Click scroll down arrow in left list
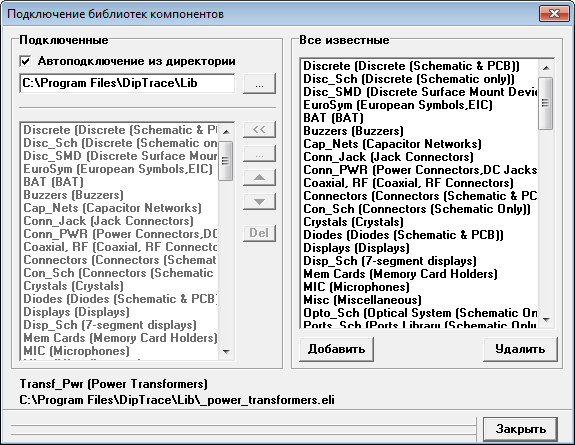The height and width of the screenshot is (445, 575). pyautogui.click(x=226, y=351)
